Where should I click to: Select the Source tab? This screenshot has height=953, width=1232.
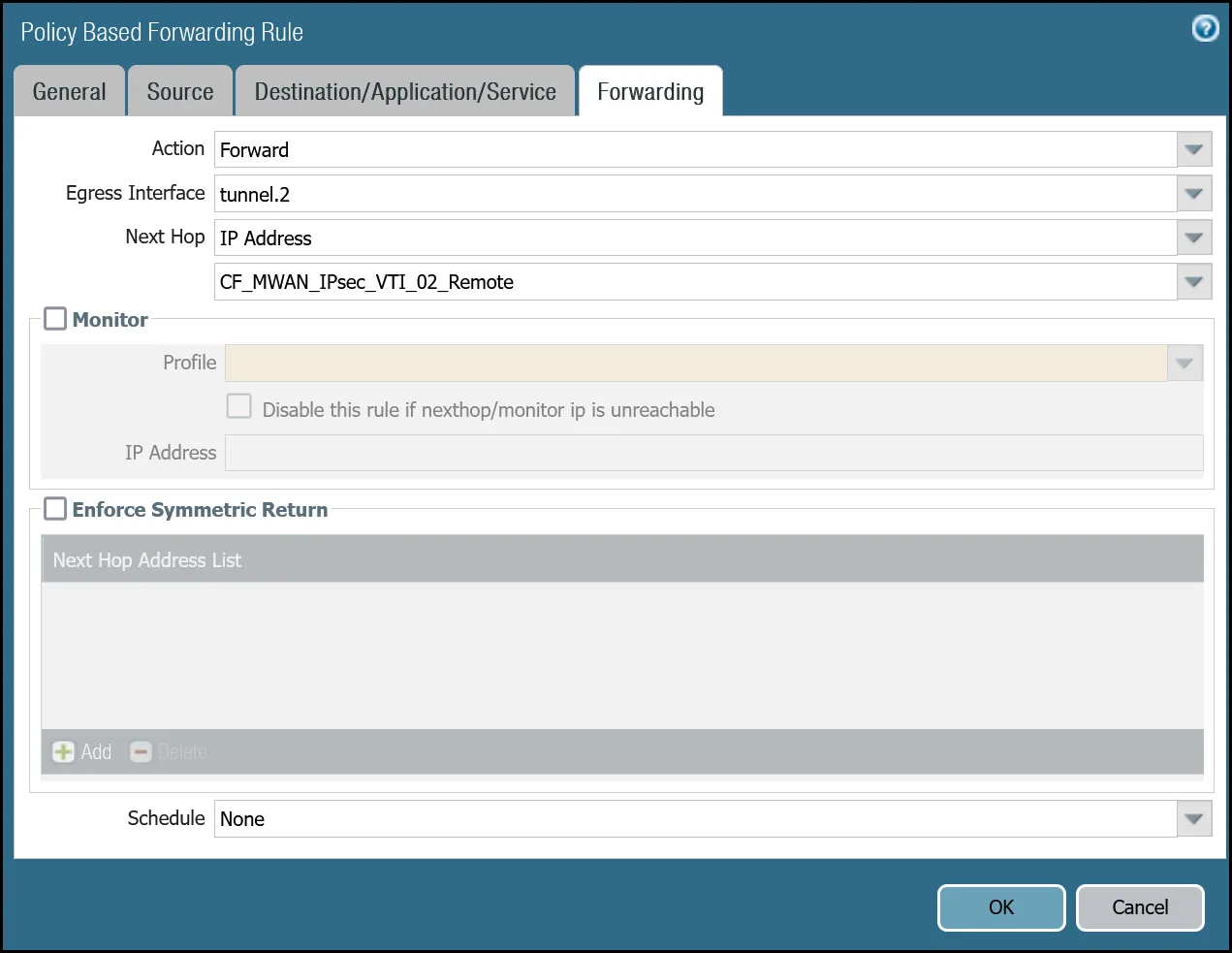[180, 90]
